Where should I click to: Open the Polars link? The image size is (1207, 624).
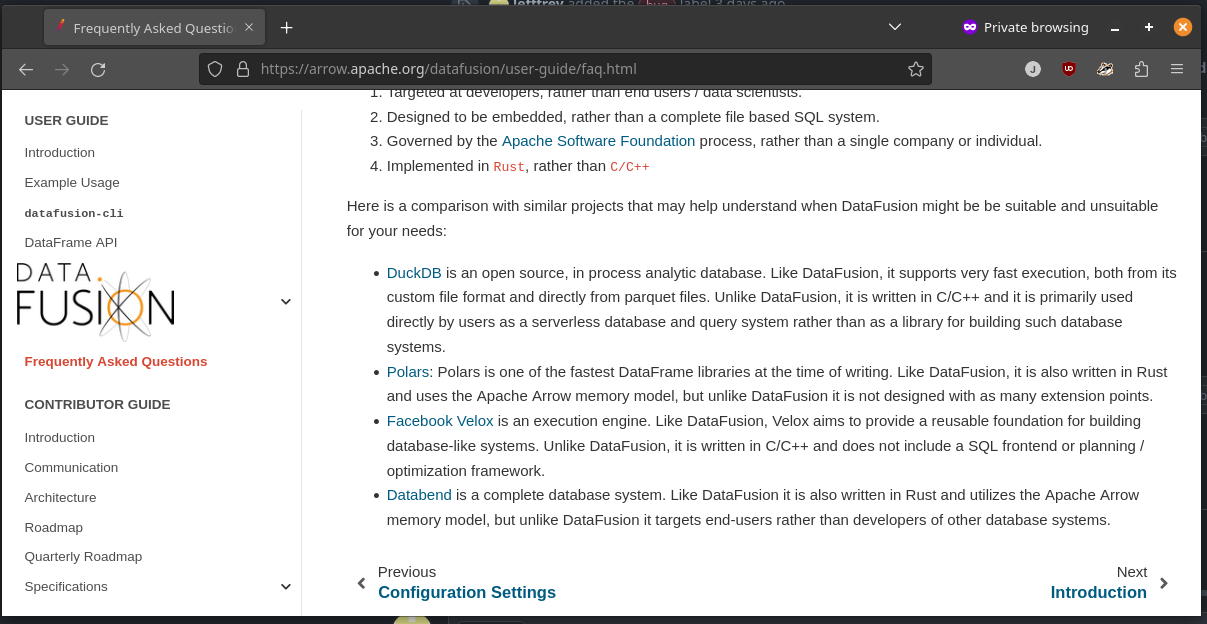point(408,372)
